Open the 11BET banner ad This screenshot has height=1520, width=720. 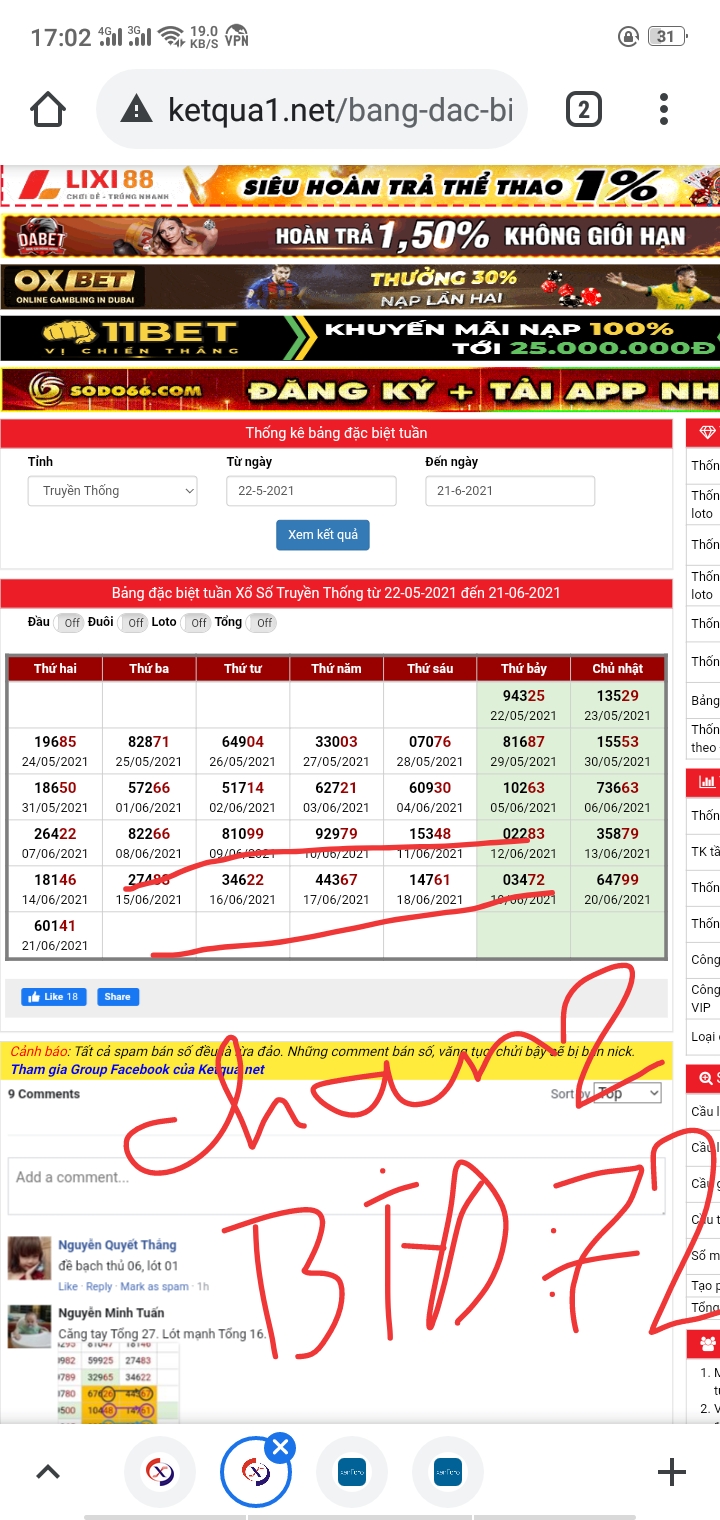[360, 338]
